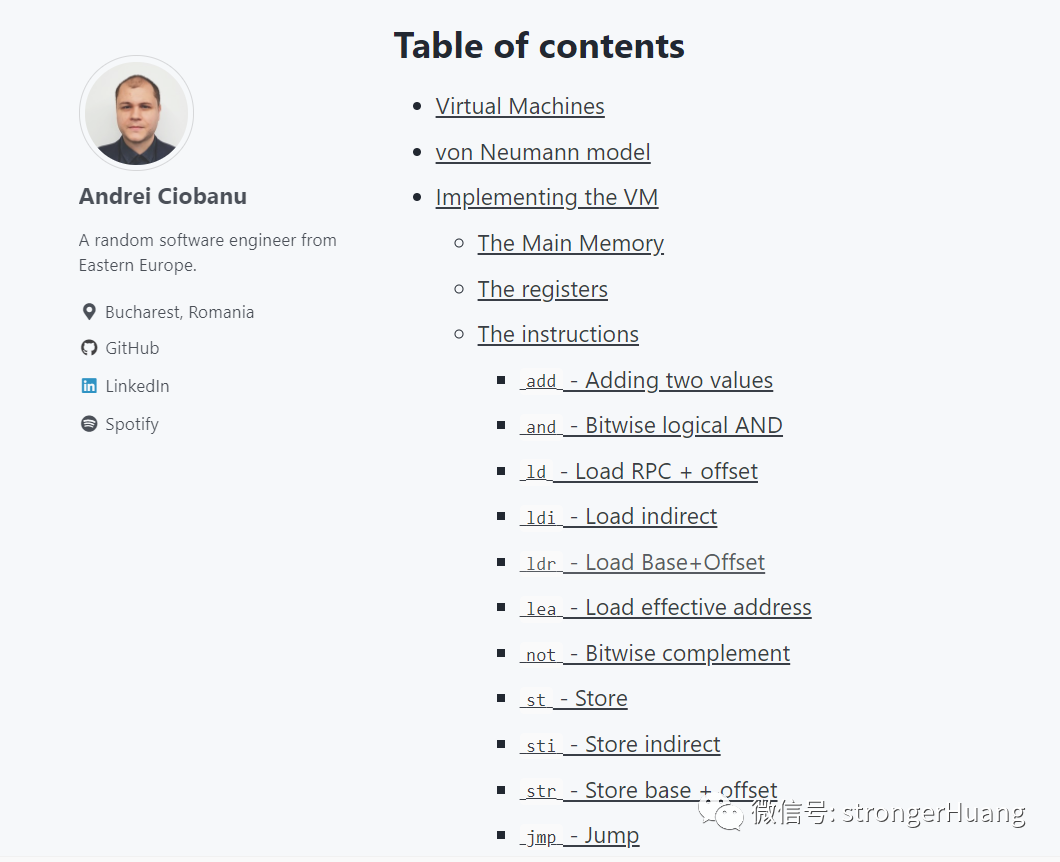Open ldr - Load Base+Offset link
This screenshot has width=1060, height=862.
[642, 562]
